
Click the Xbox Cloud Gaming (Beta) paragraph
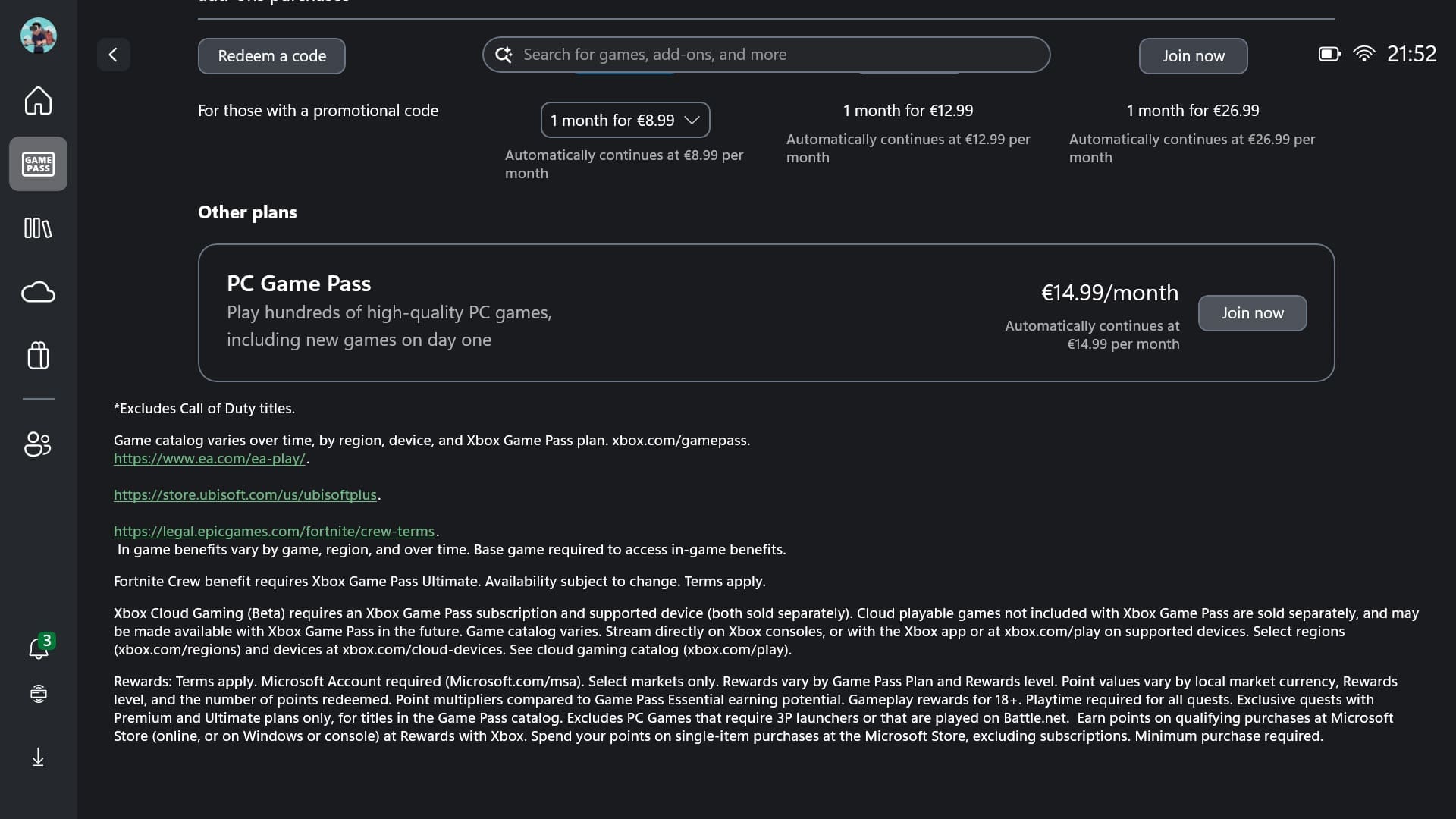click(x=766, y=632)
